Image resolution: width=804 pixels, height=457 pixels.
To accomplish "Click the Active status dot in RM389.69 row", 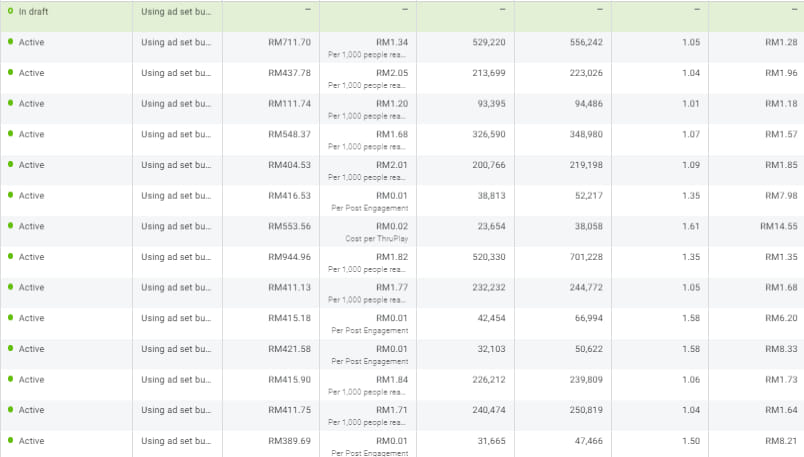I will 11,441.
